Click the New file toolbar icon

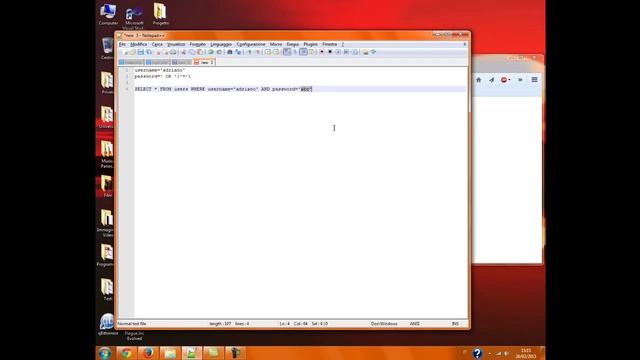point(125,52)
